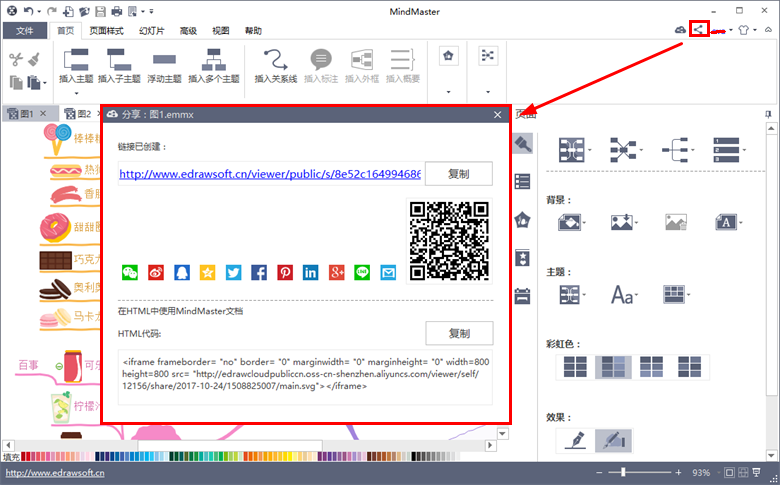Share via Line icon
Viewport: 780px width, 485px height.
coord(362,273)
